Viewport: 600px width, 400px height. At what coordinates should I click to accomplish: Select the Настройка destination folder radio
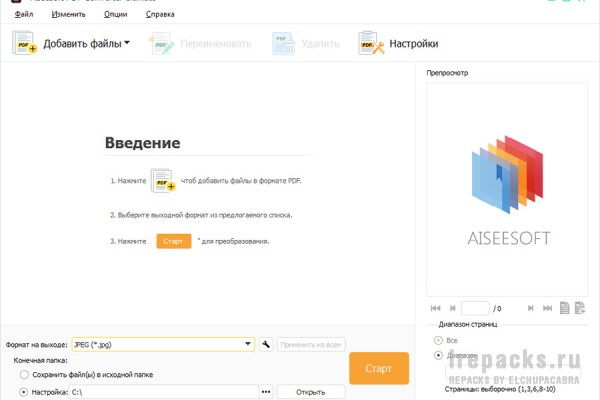(24, 392)
